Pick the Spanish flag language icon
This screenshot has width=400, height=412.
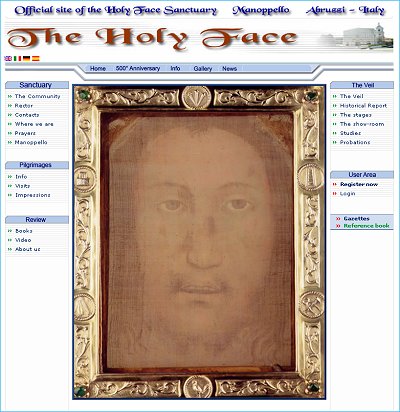(x=36, y=59)
